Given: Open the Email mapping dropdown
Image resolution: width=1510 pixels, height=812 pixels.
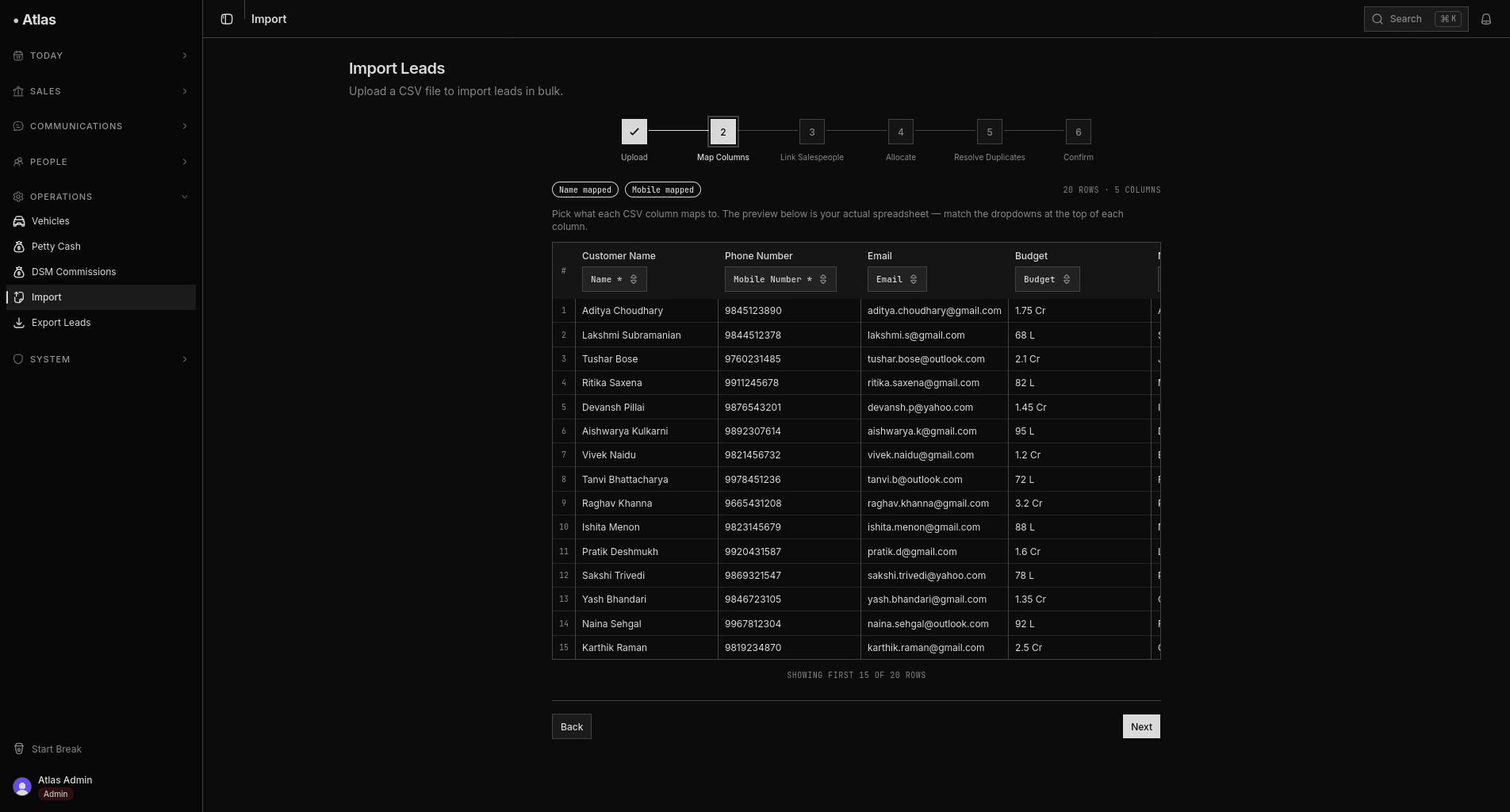Looking at the screenshot, I should 897,279.
